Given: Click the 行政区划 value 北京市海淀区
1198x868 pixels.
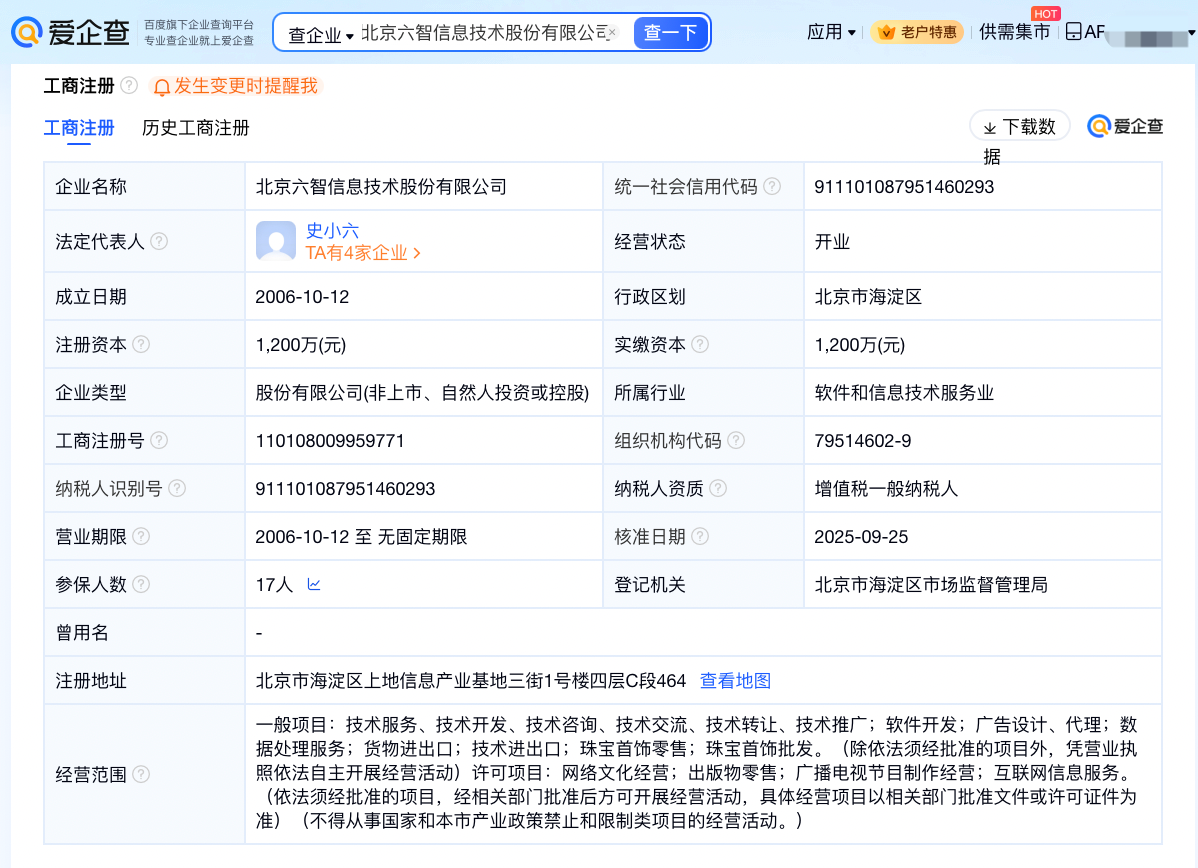Looking at the screenshot, I should (x=868, y=297).
